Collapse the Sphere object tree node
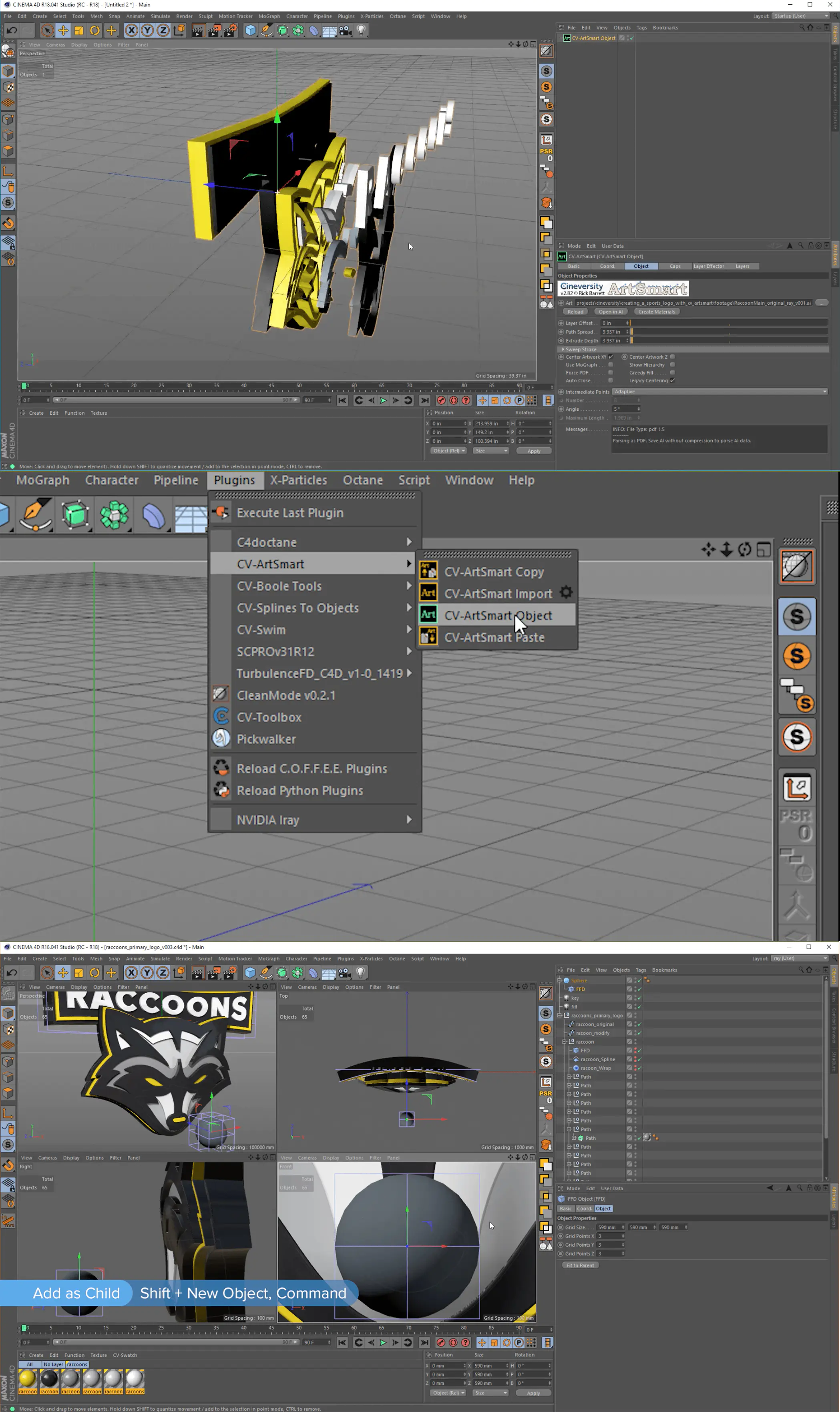Image resolution: width=840 pixels, height=1412 pixels. point(560,980)
